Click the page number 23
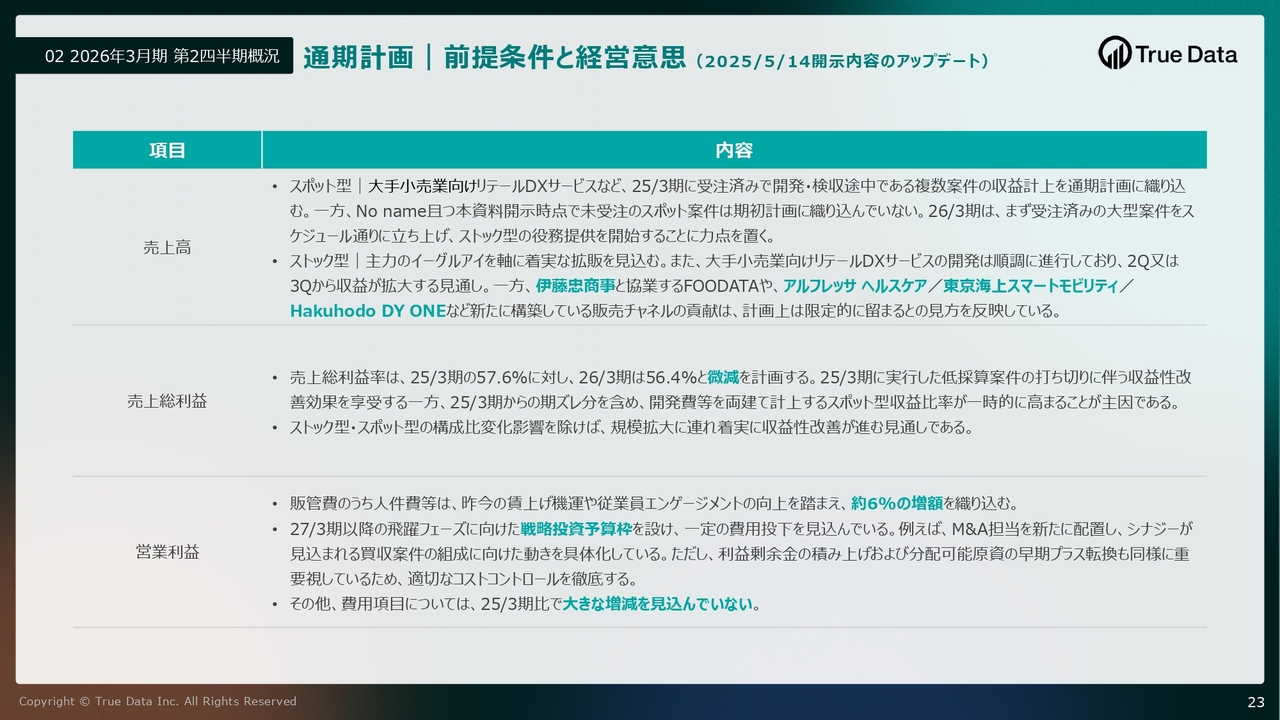This screenshot has width=1280, height=720. pos(1255,701)
